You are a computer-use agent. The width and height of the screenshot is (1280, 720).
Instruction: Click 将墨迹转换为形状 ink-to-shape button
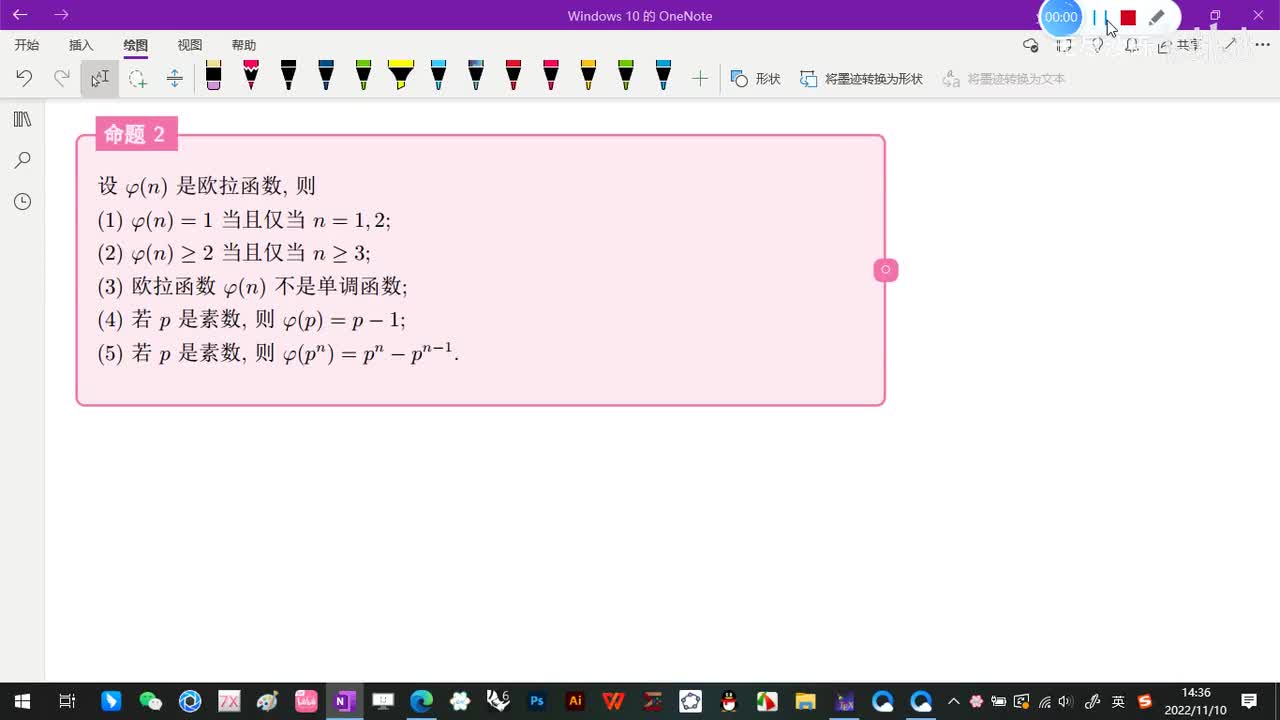[861, 78]
